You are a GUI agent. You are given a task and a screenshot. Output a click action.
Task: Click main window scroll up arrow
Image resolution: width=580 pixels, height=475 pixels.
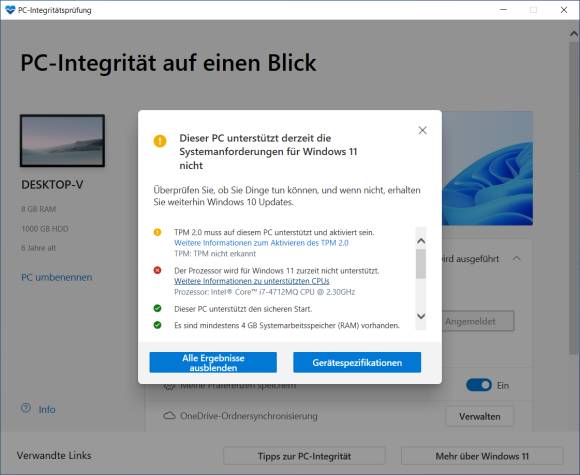coord(574,34)
